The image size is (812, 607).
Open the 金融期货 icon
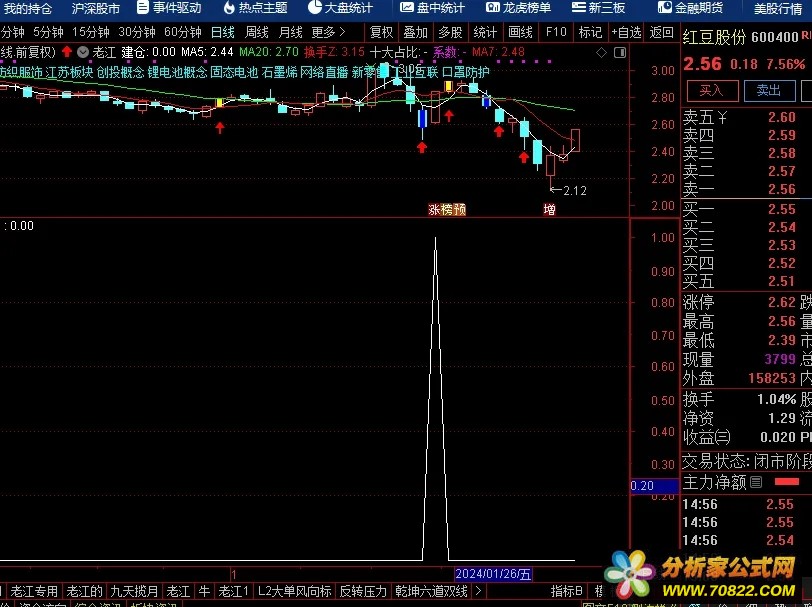[x=665, y=7]
